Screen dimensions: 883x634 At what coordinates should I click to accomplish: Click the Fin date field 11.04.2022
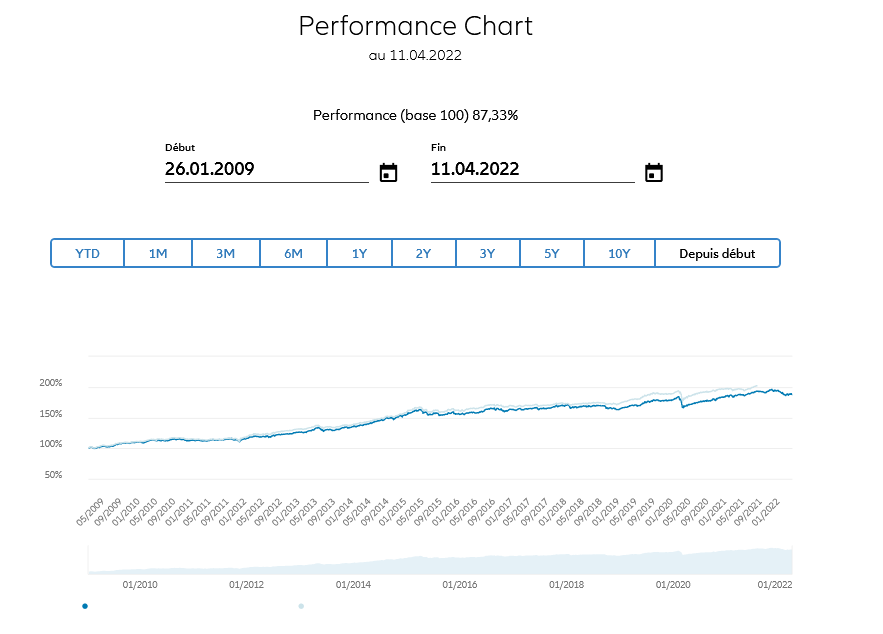click(x=532, y=169)
